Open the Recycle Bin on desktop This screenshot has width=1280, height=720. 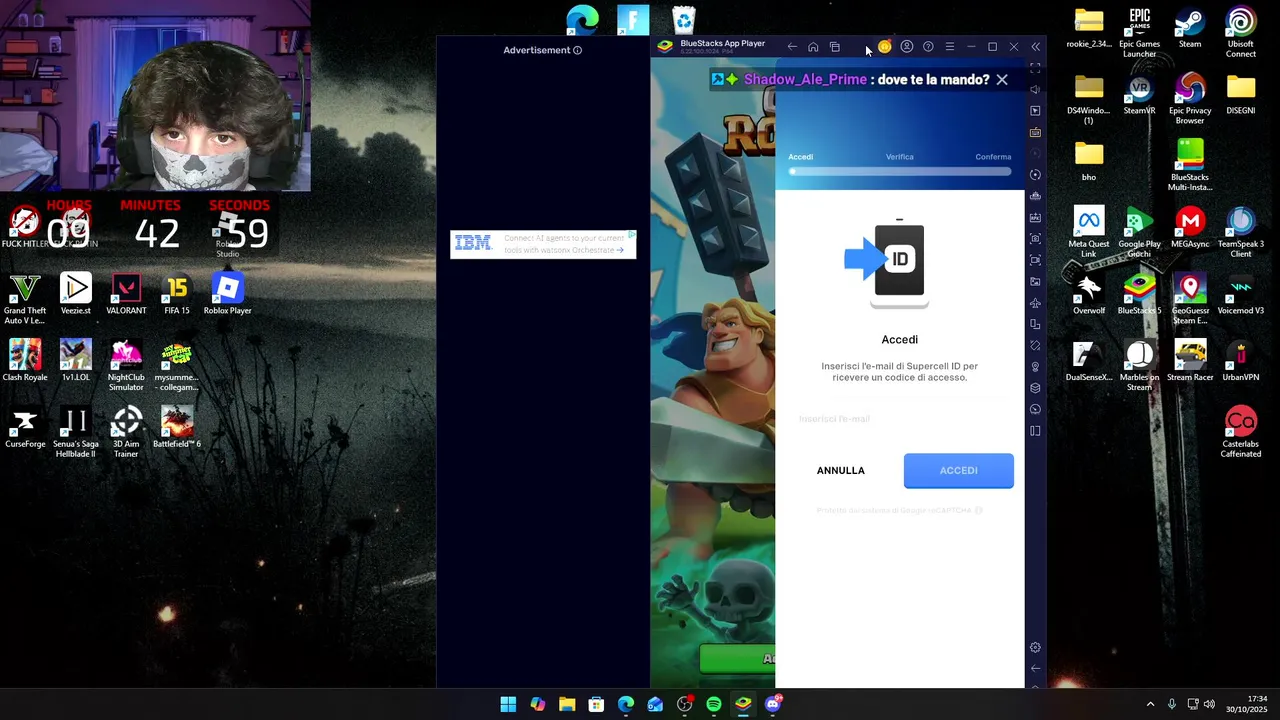pos(684,19)
